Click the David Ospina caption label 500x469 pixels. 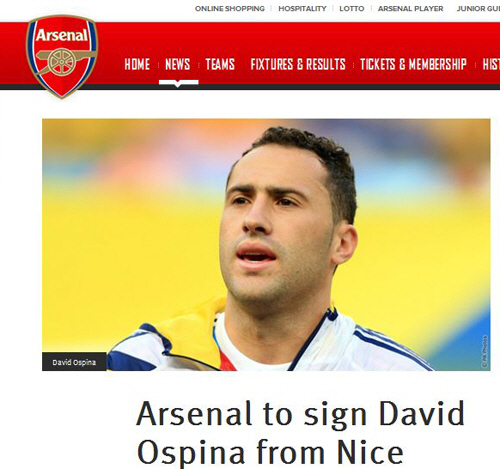click(x=74, y=362)
